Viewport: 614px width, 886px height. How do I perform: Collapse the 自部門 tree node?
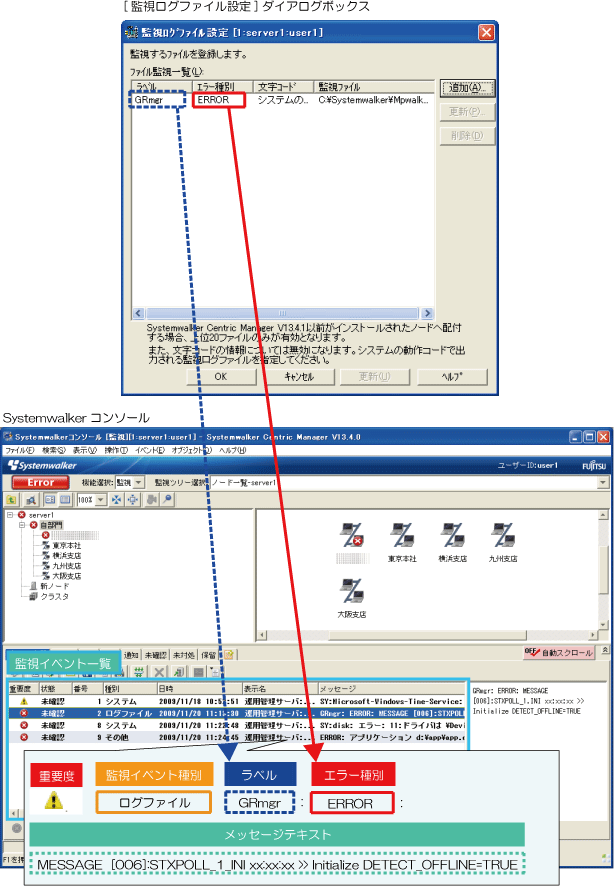point(22,525)
